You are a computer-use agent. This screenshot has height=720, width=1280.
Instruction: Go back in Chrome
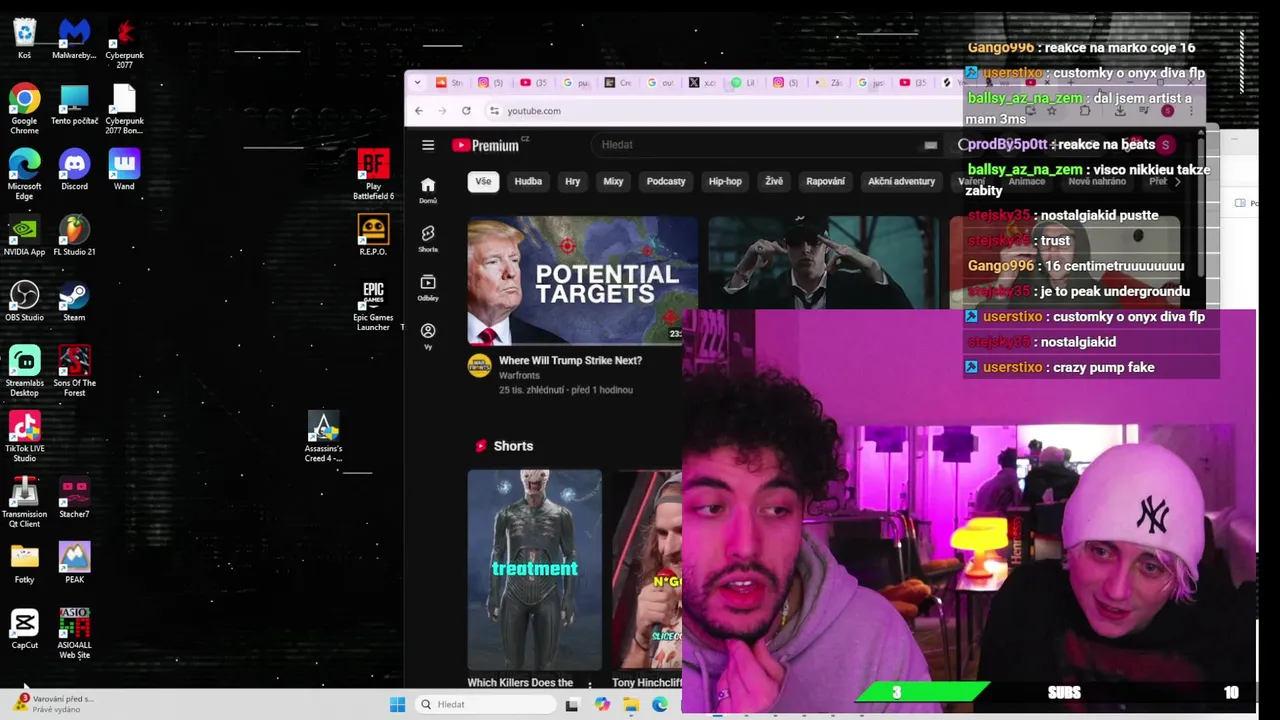[x=419, y=111]
